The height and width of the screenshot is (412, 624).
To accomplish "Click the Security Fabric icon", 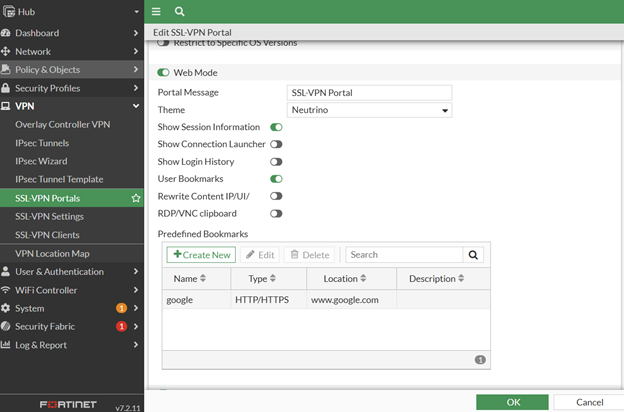I will coord(6,326).
